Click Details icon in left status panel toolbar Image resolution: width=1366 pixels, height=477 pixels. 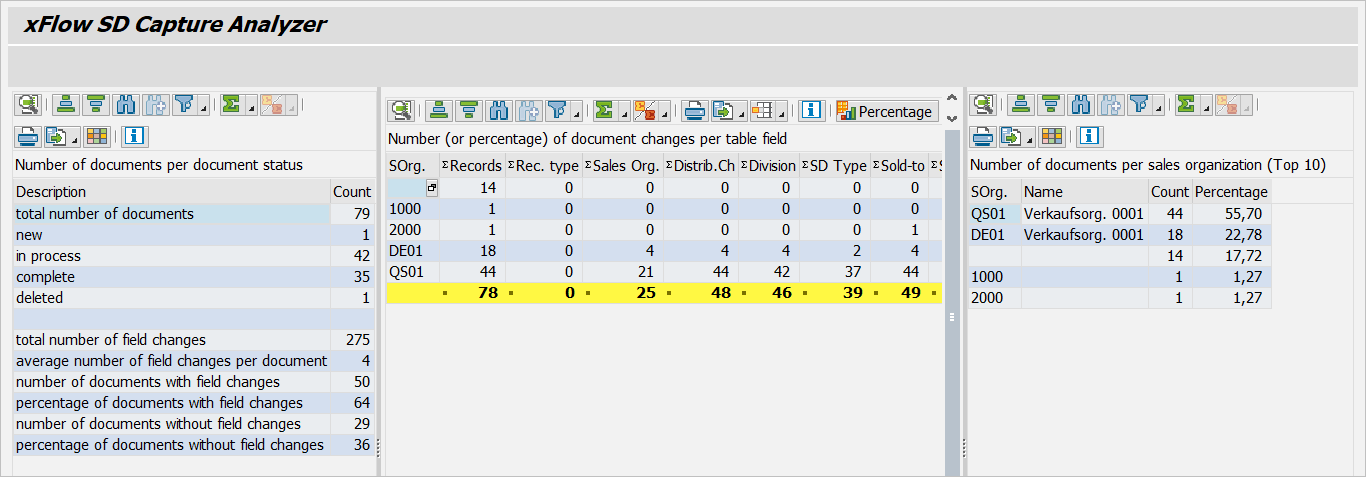coord(26,104)
